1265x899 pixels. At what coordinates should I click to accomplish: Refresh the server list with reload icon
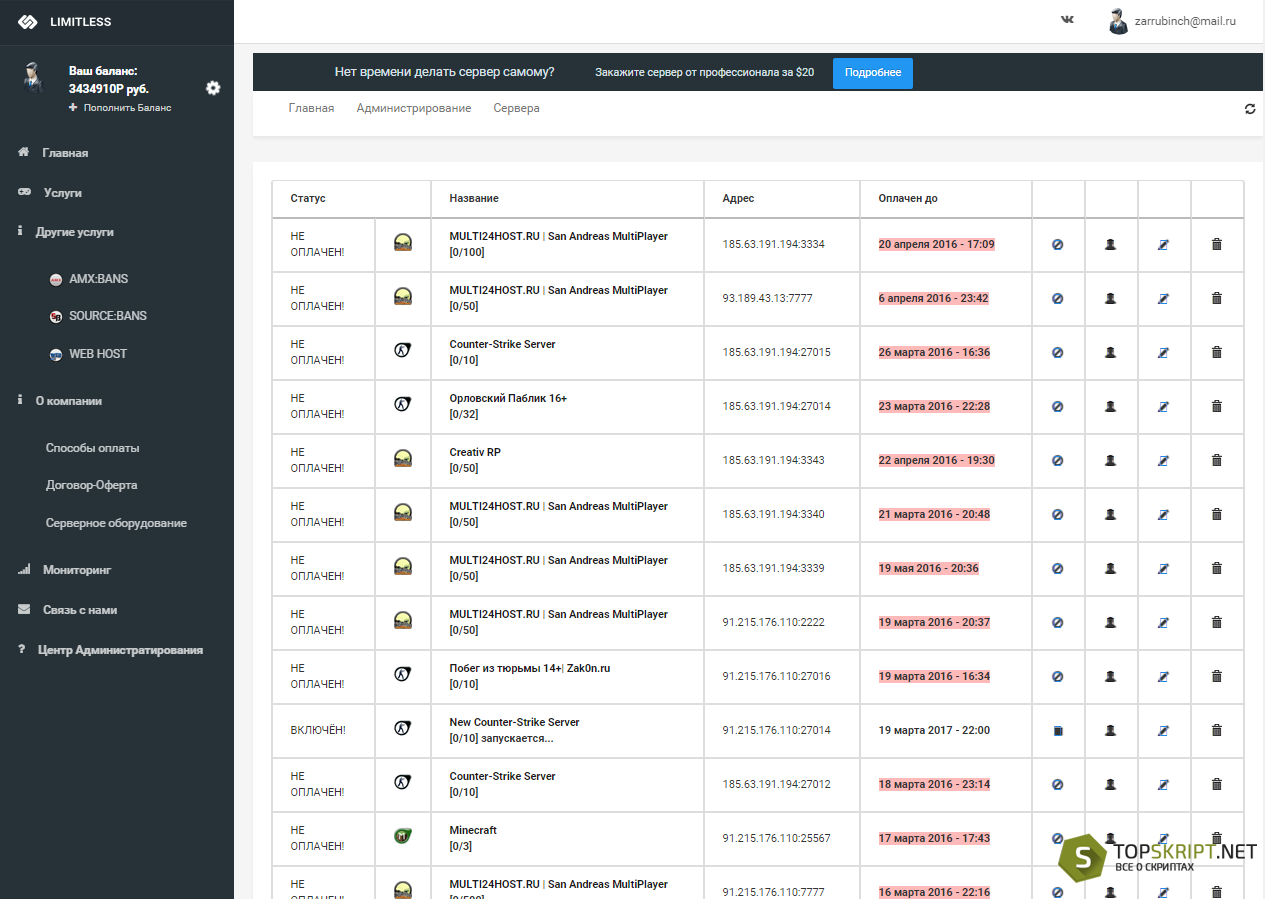[x=1250, y=108]
